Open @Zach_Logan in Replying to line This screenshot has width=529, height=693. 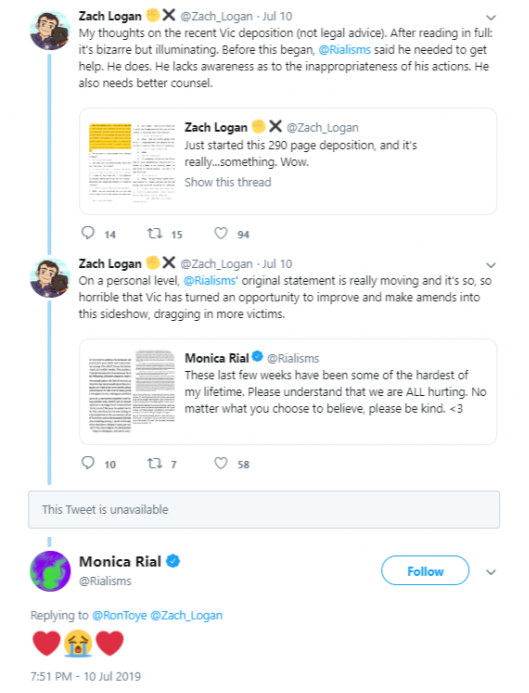point(186,615)
